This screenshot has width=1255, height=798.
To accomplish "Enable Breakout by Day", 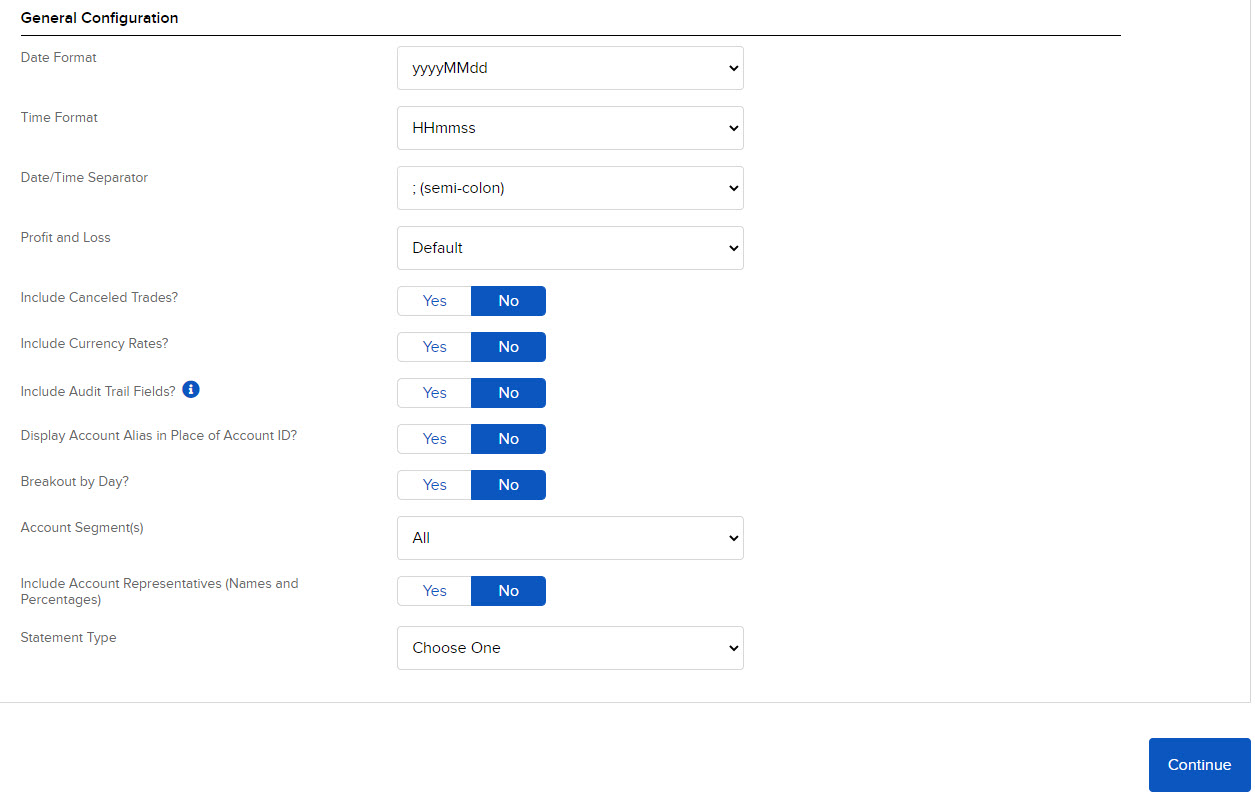I will 434,484.
